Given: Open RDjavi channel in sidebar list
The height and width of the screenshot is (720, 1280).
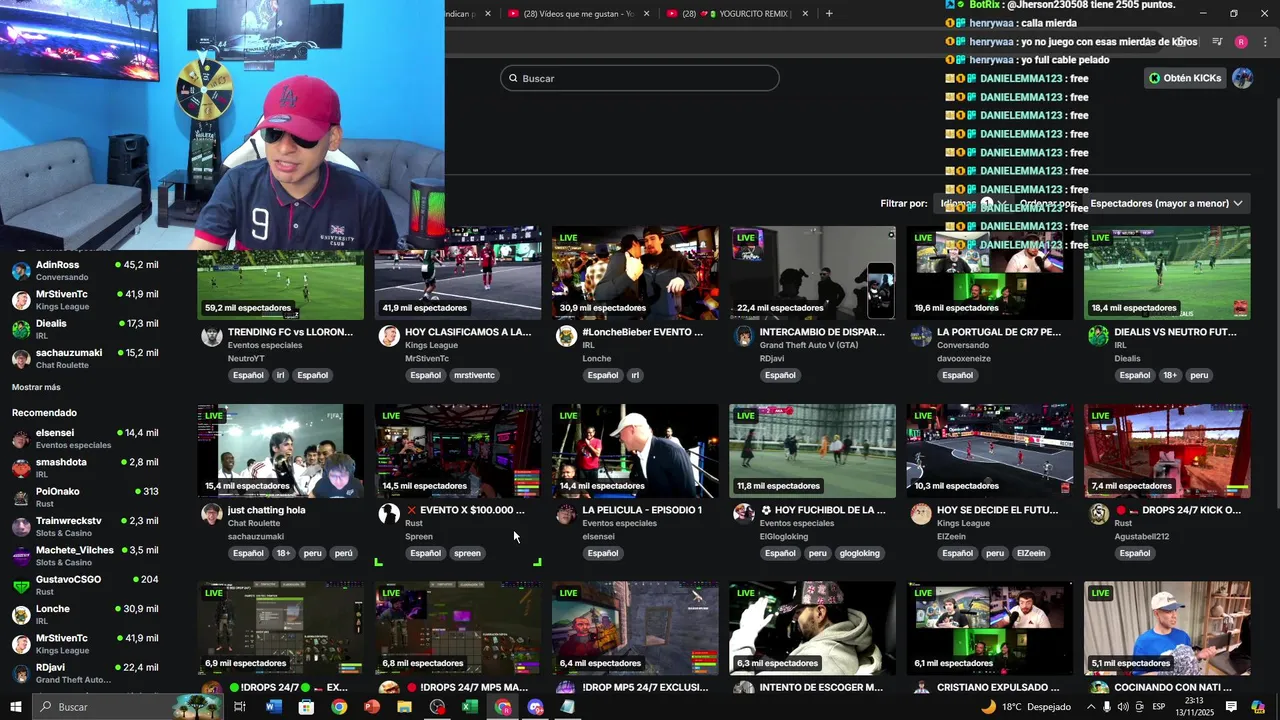Looking at the screenshot, I should (85, 673).
